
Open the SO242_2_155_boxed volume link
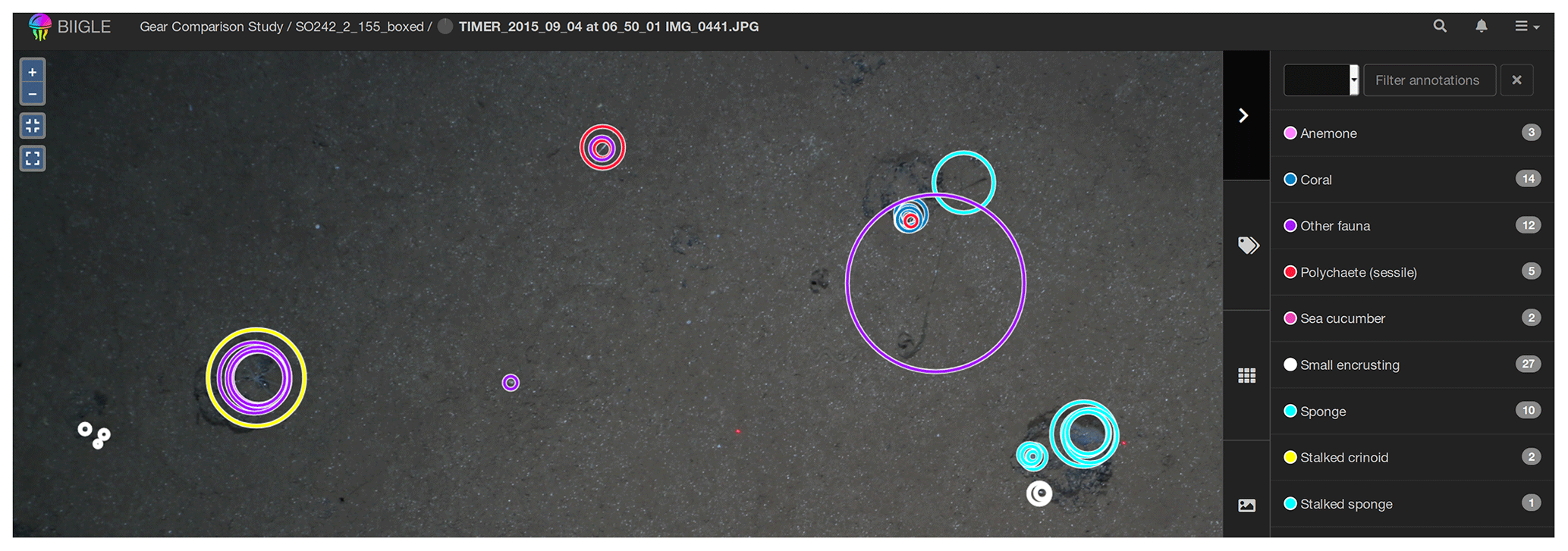click(x=359, y=27)
